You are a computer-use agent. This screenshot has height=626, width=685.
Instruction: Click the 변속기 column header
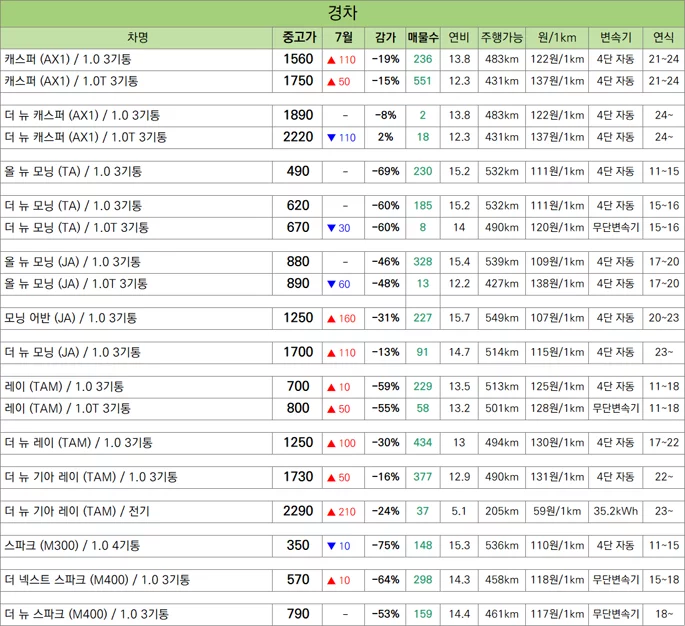[616, 38]
